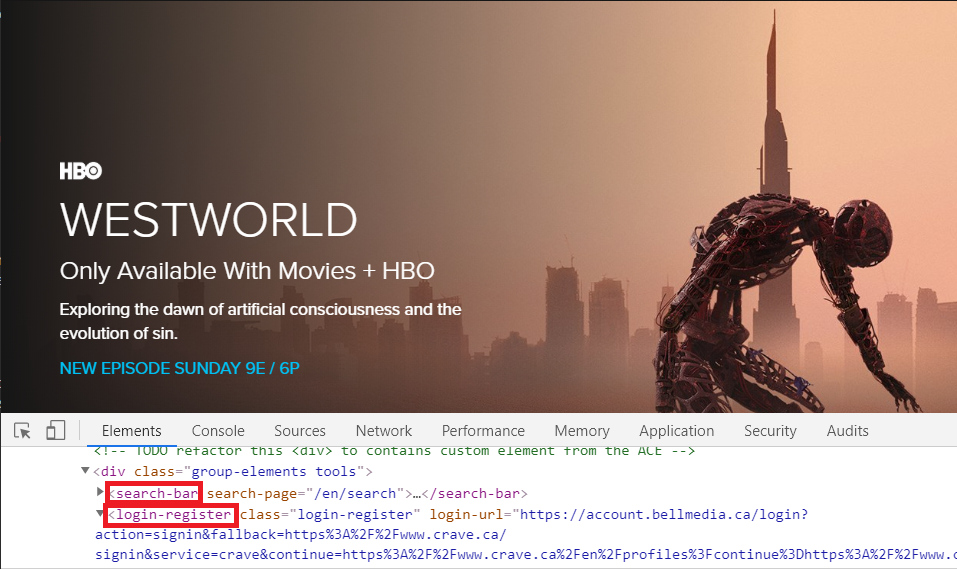Open the Security tab
Image resolution: width=957 pixels, height=569 pixels.
coord(770,431)
